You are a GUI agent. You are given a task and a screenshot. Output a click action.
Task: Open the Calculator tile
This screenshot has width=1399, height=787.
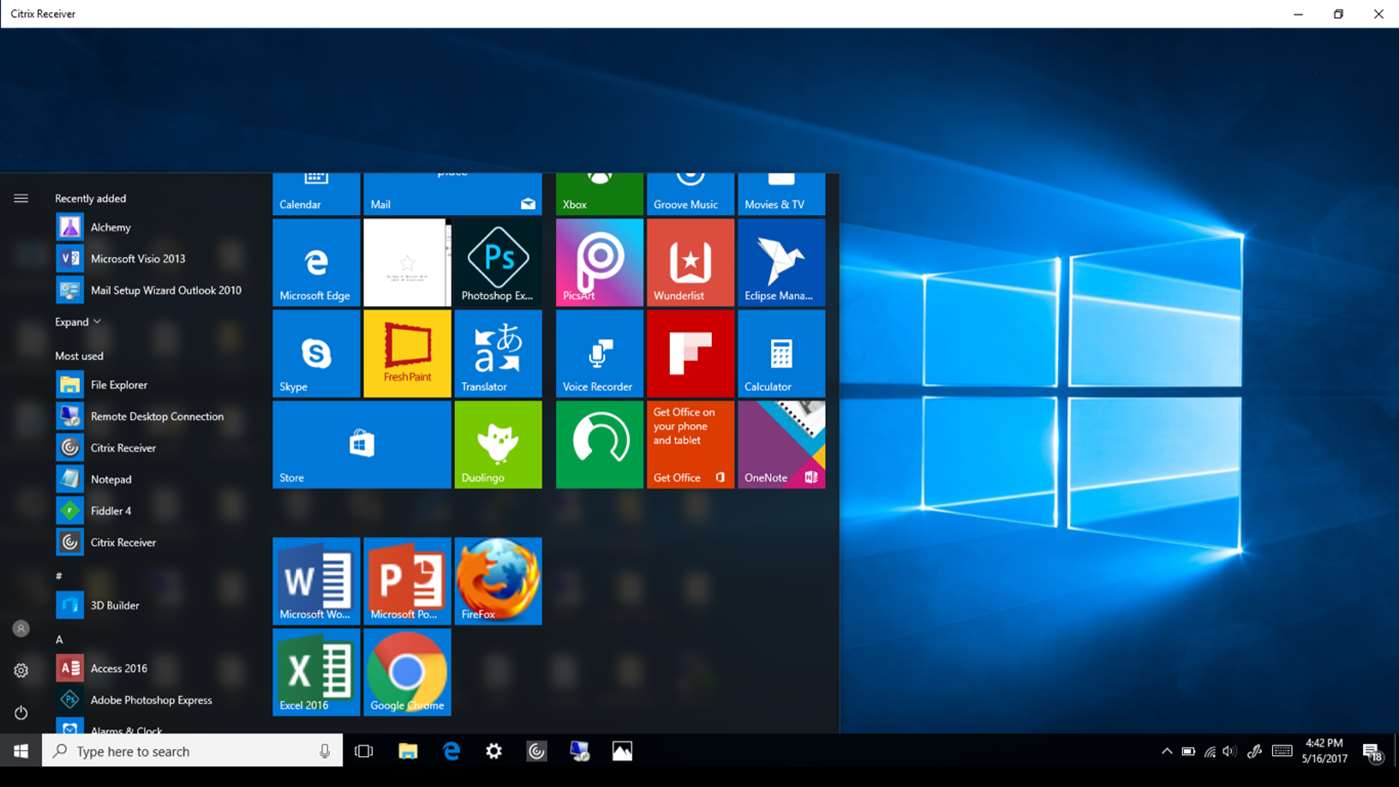click(781, 352)
